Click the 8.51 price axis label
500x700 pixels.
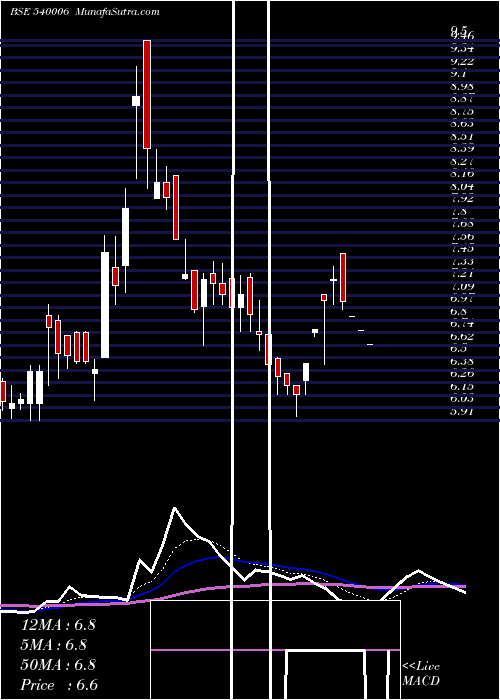pos(462,137)
